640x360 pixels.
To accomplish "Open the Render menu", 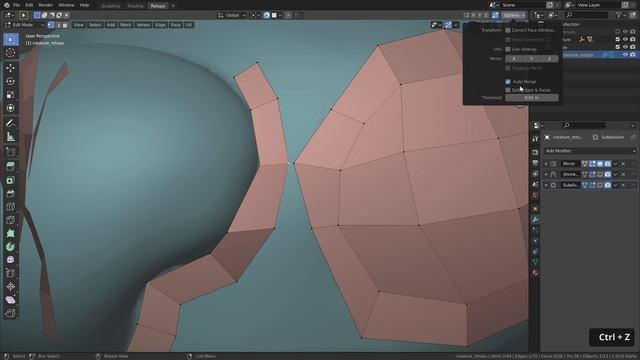I will (x=45, y=5).
